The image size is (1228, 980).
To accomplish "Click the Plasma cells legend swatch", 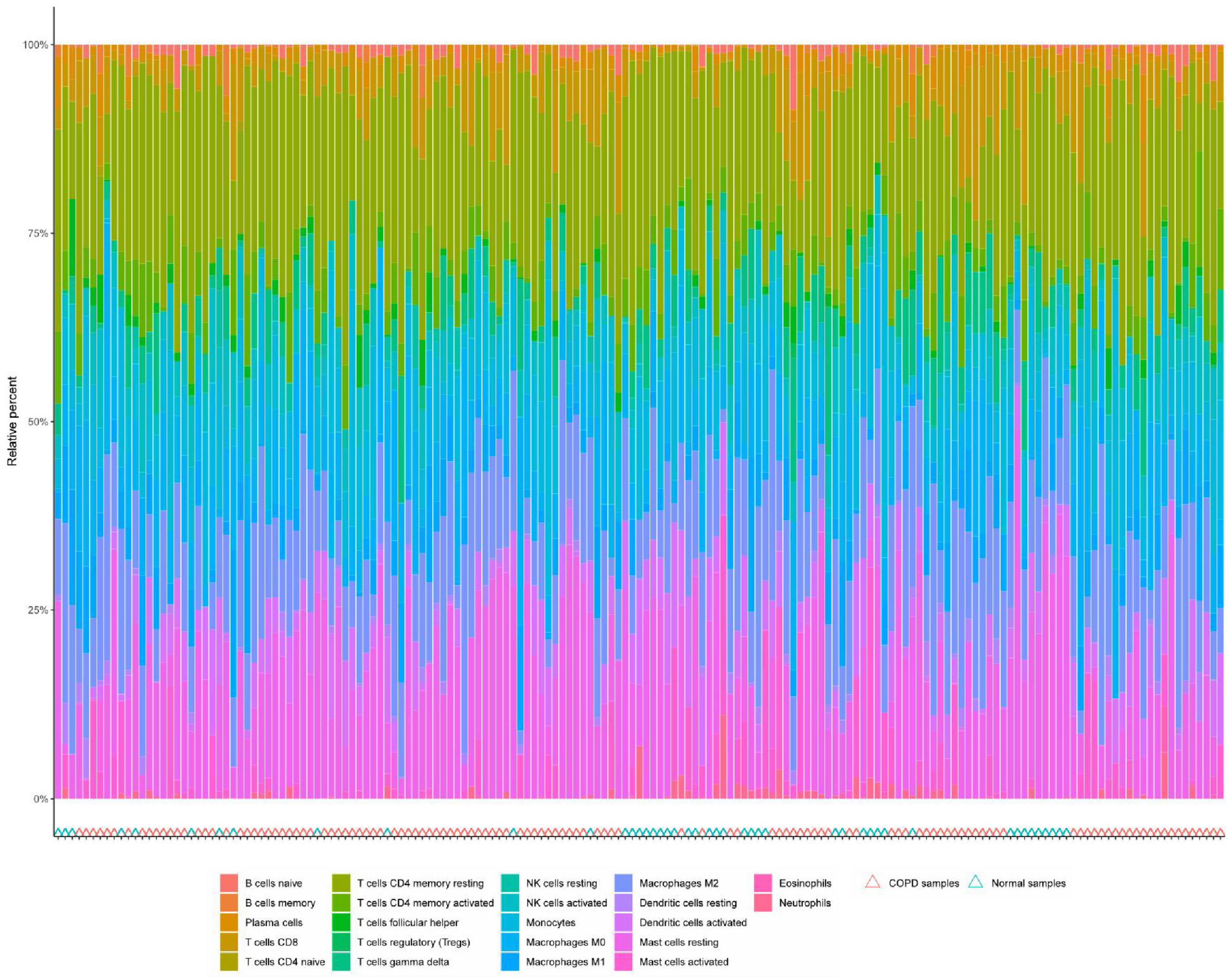I will point(229,922).
